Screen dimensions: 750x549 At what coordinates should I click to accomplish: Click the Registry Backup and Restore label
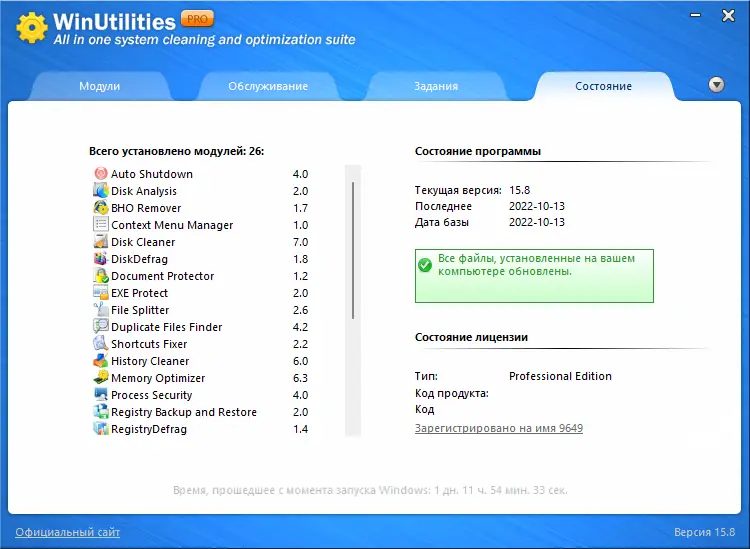184,412
